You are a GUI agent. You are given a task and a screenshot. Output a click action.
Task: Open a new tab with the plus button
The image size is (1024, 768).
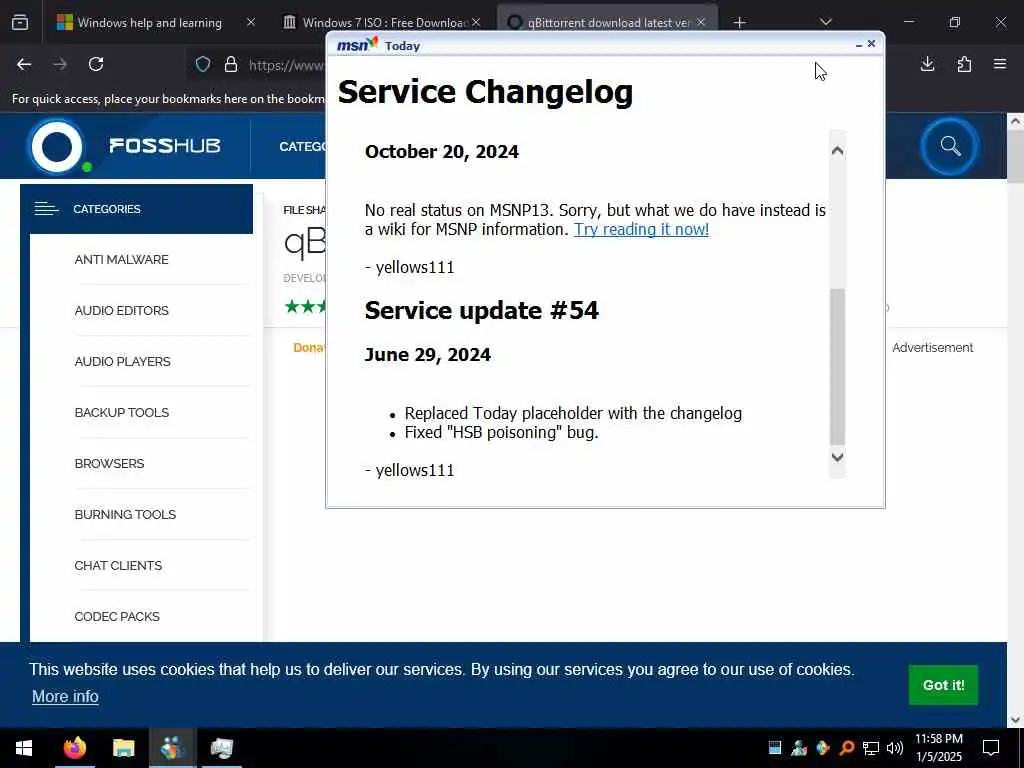point(739,23)
